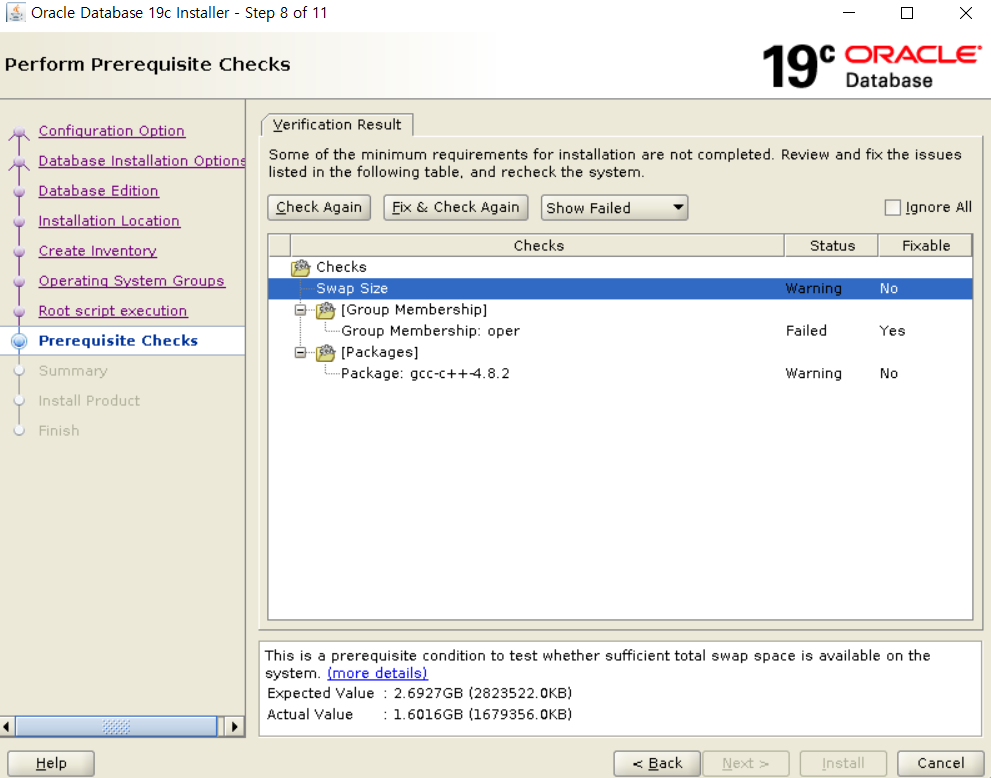The height and width of the screenshot is (778, 991).
Task: Open the Create Inventory step
Action: pyautogui.click(x=97, y=251)
